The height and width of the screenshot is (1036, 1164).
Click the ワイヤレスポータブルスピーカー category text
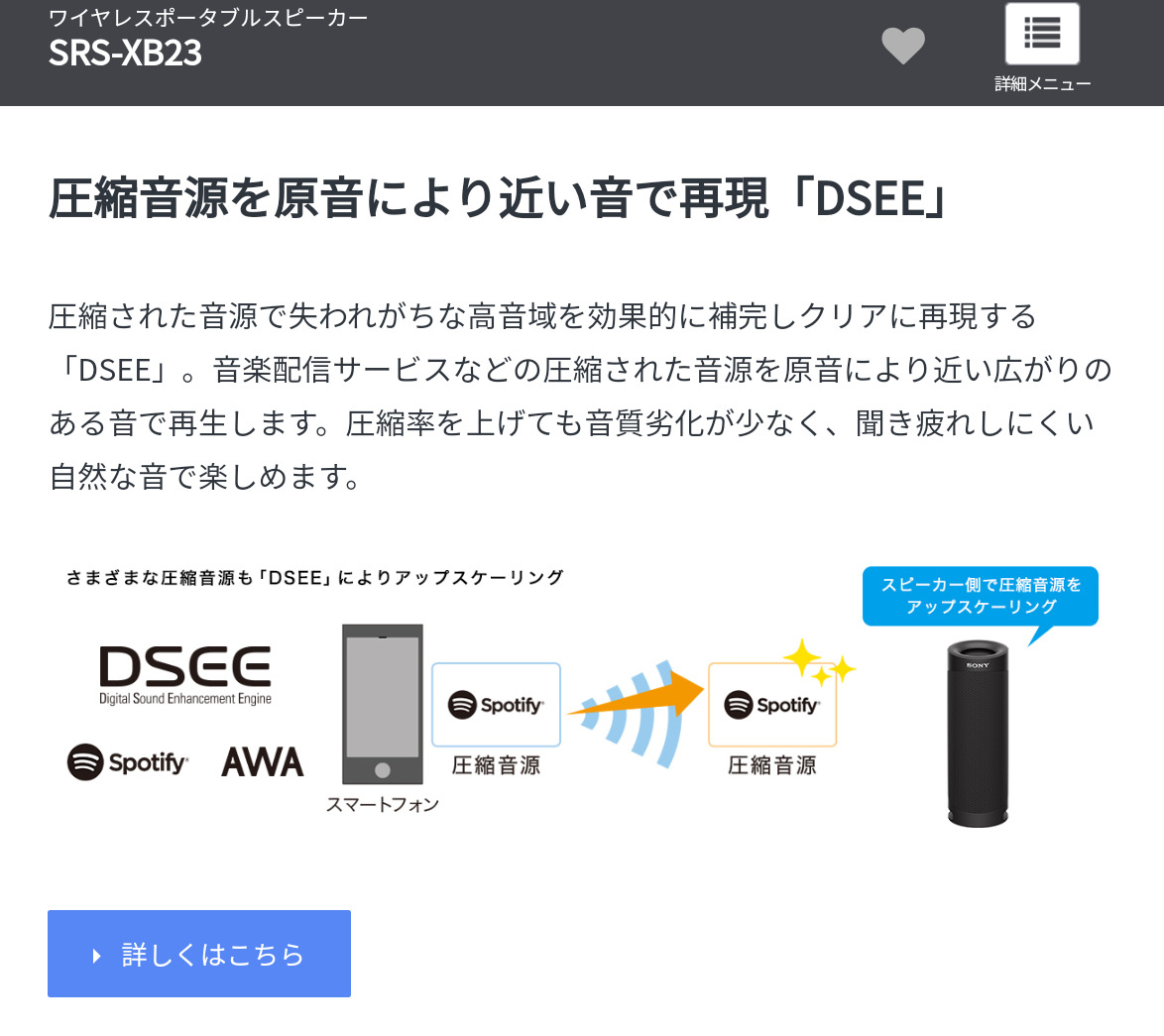pos(208,17)
